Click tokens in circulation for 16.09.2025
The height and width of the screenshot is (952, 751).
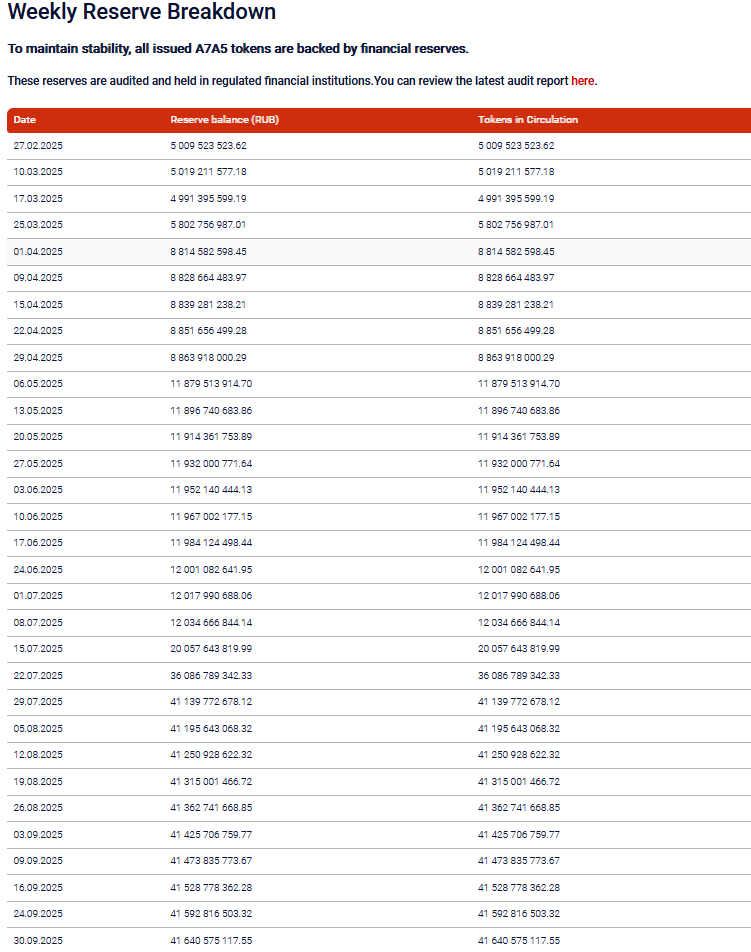[x=519, y=888]
